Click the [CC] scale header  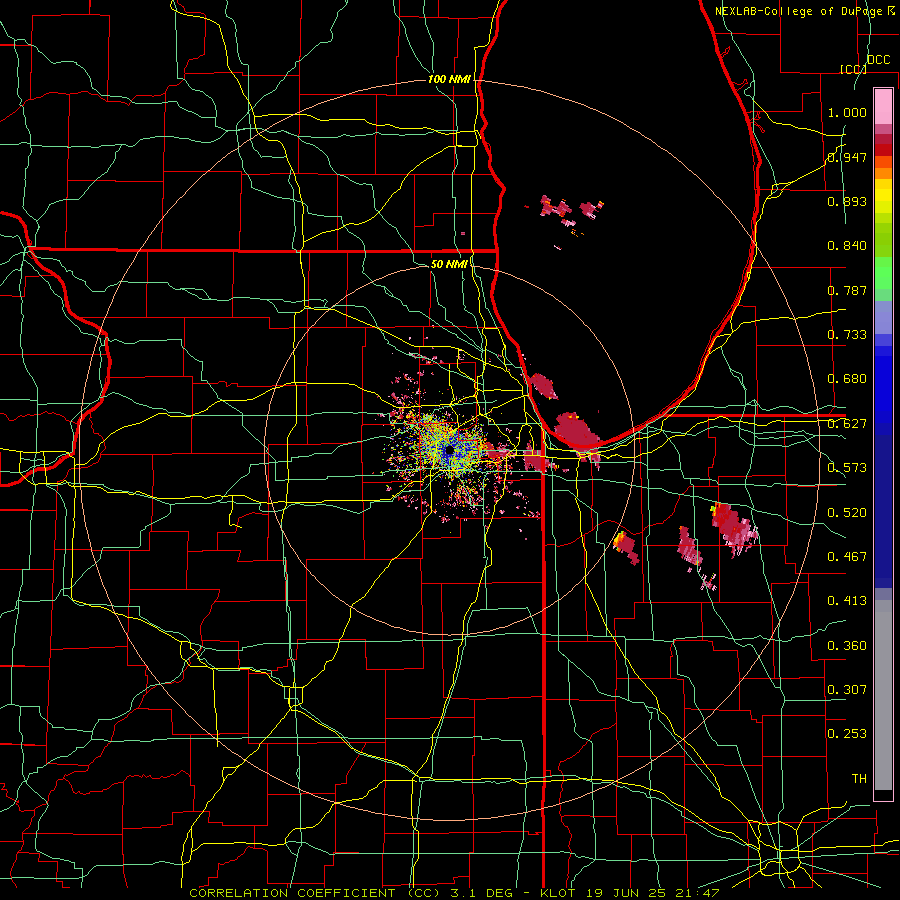pyautogui.click(x=853, y=69)
